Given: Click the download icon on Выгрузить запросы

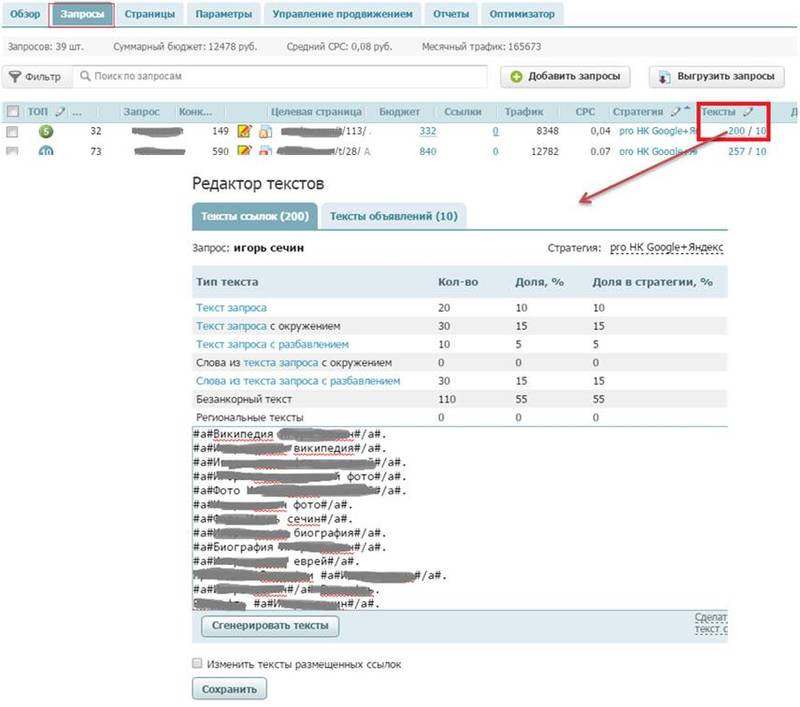Looking at the screenshot, I should (x=665, y=77).
